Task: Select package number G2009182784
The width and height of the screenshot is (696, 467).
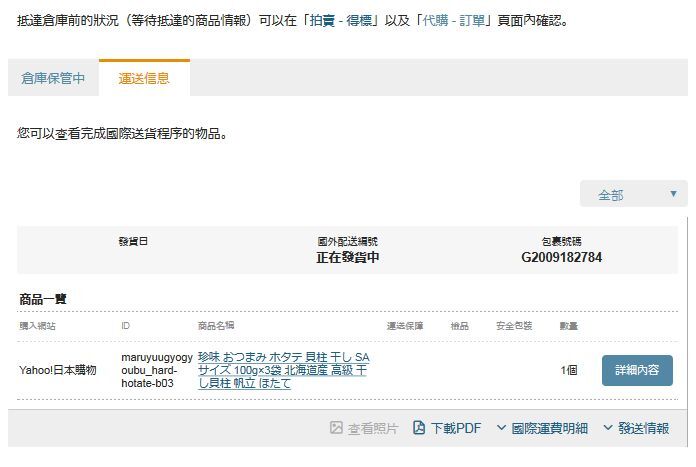Action: [x=562, y=257]
